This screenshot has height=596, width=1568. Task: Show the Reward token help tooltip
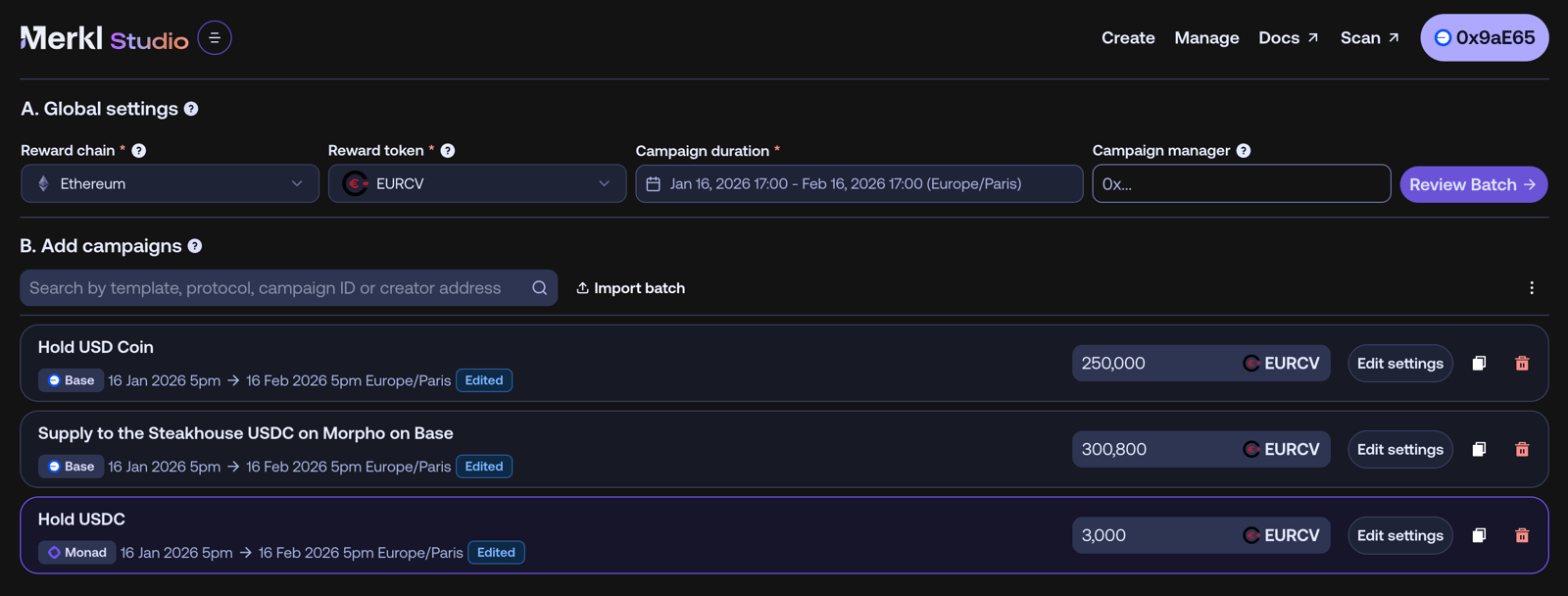[x=448, y=150]
